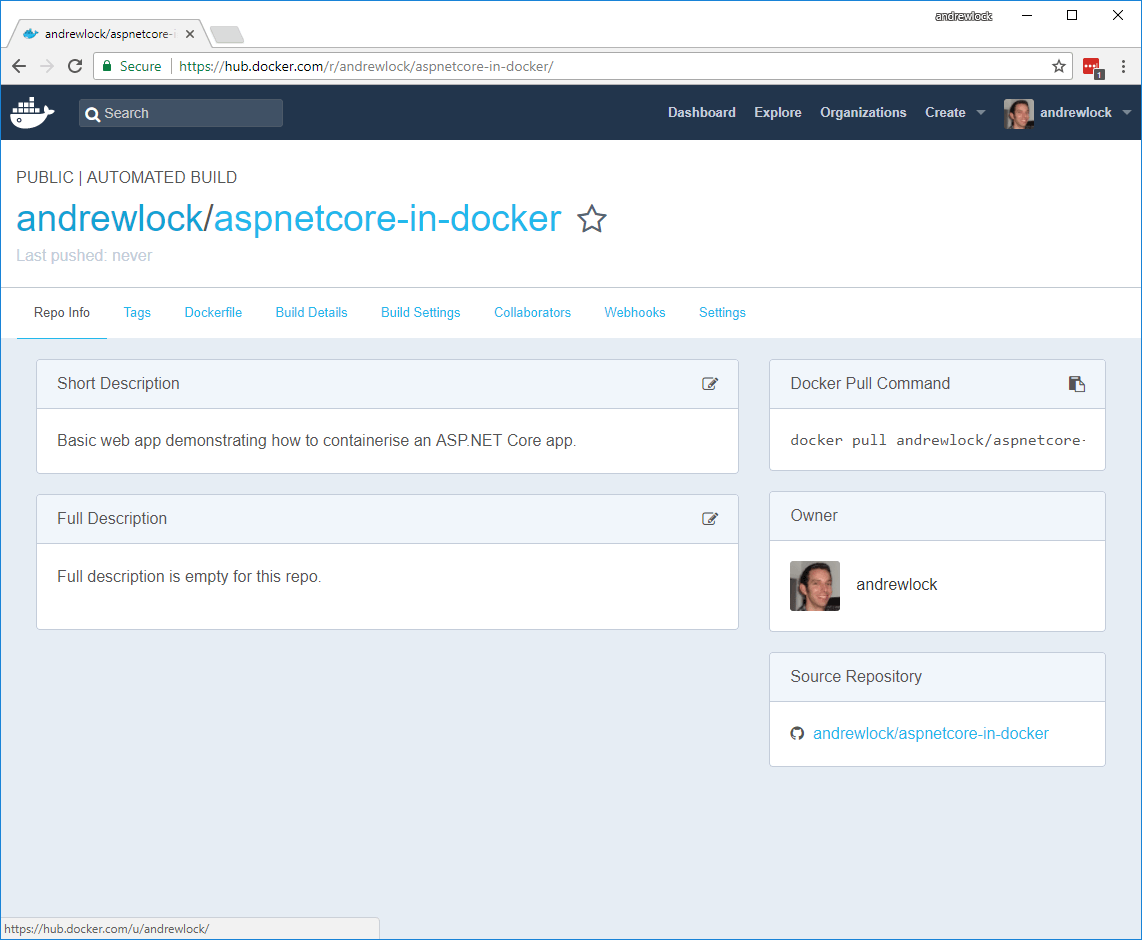Click 'Full description is empty' text
Screen dimensions: 1142x940
tap(189, 577)
